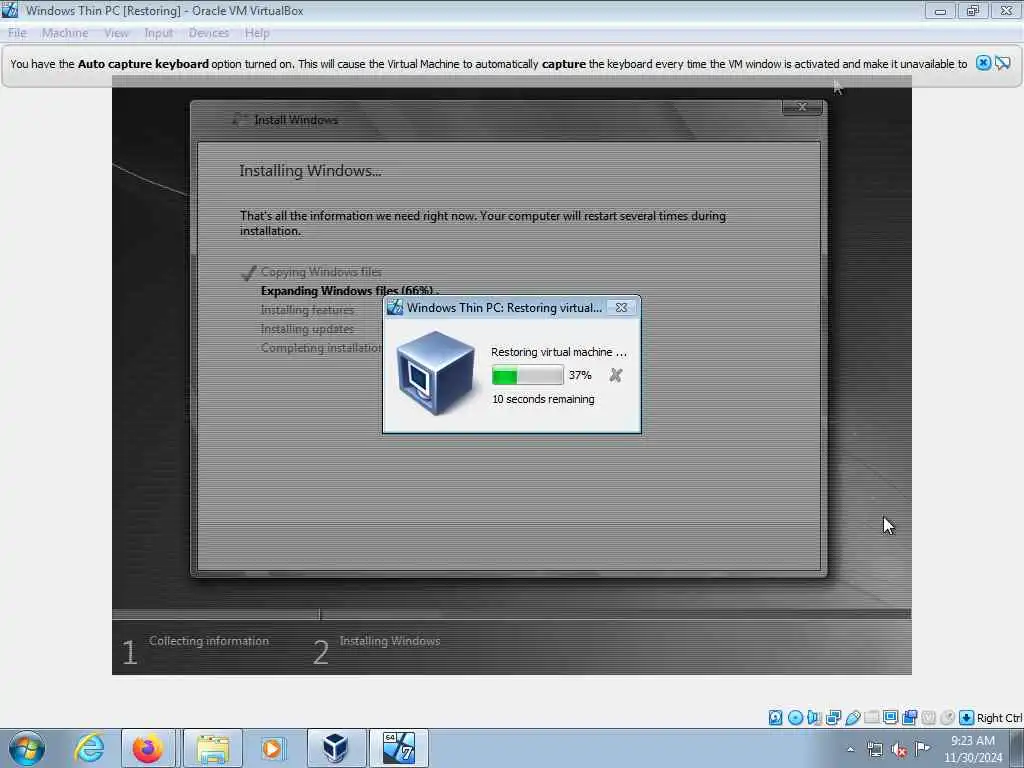Click 'Expanding Windows files (66%)' line
1024x768 pixels.
348,291
